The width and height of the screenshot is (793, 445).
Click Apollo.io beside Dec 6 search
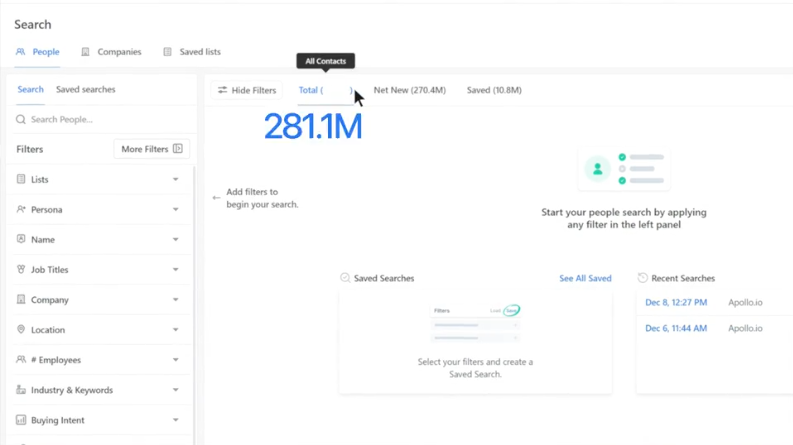pos(745,328)
